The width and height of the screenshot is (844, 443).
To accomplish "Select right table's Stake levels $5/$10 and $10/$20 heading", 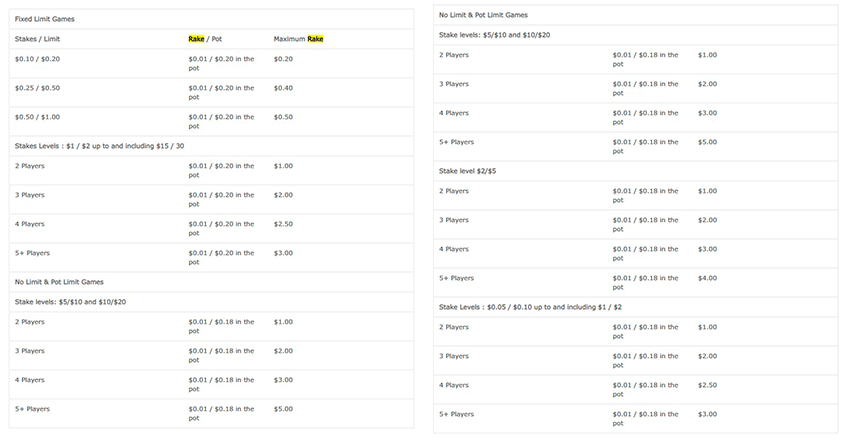I will pos(495,35).
